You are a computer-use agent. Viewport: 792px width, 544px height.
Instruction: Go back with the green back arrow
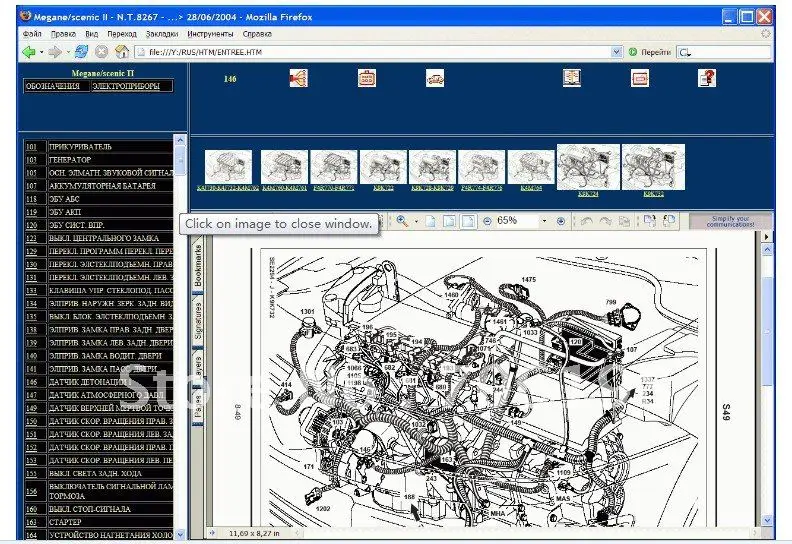click(x=29, y=52)
